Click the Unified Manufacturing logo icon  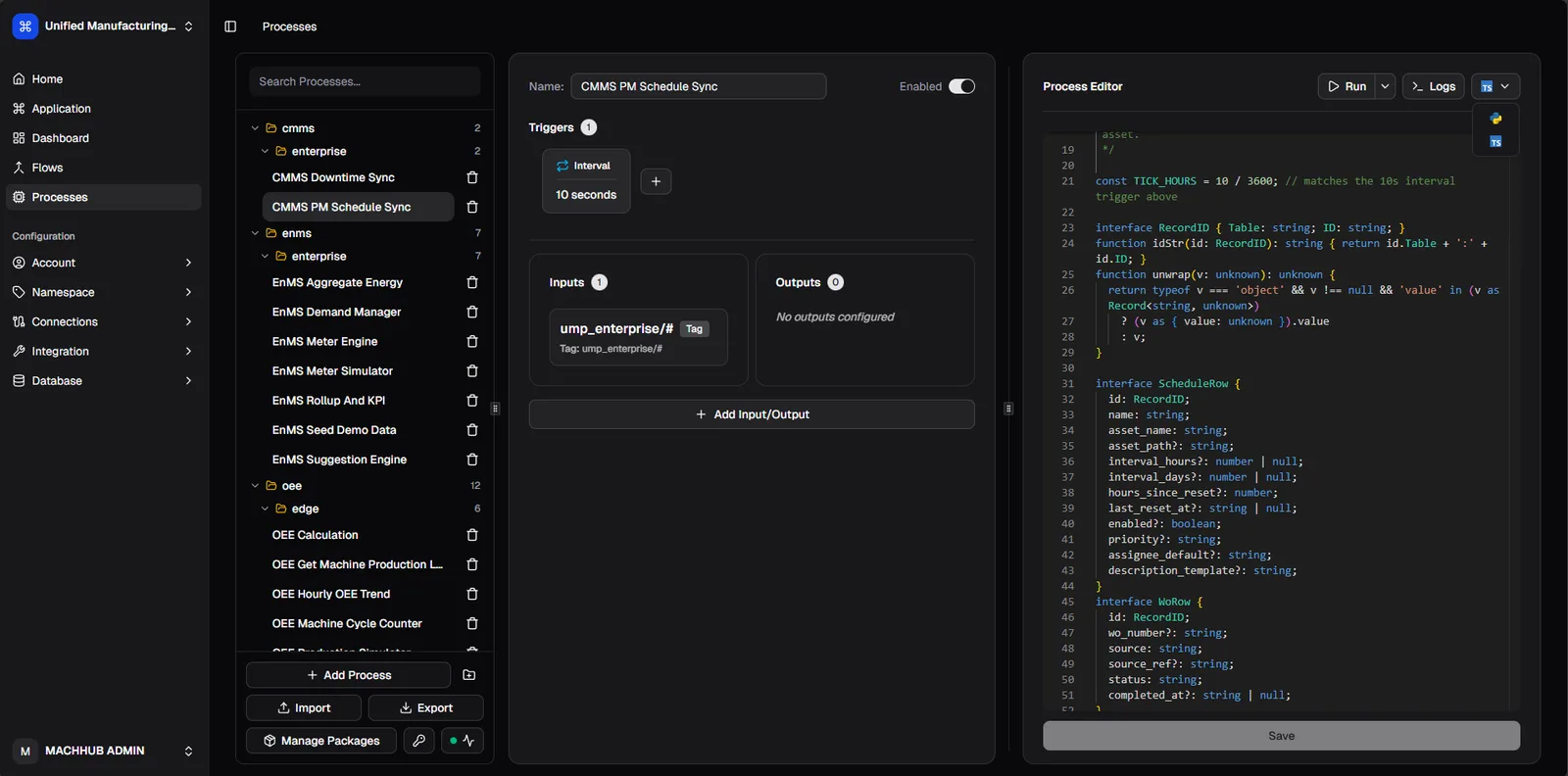pyautogui.click(x=25, y=26)
